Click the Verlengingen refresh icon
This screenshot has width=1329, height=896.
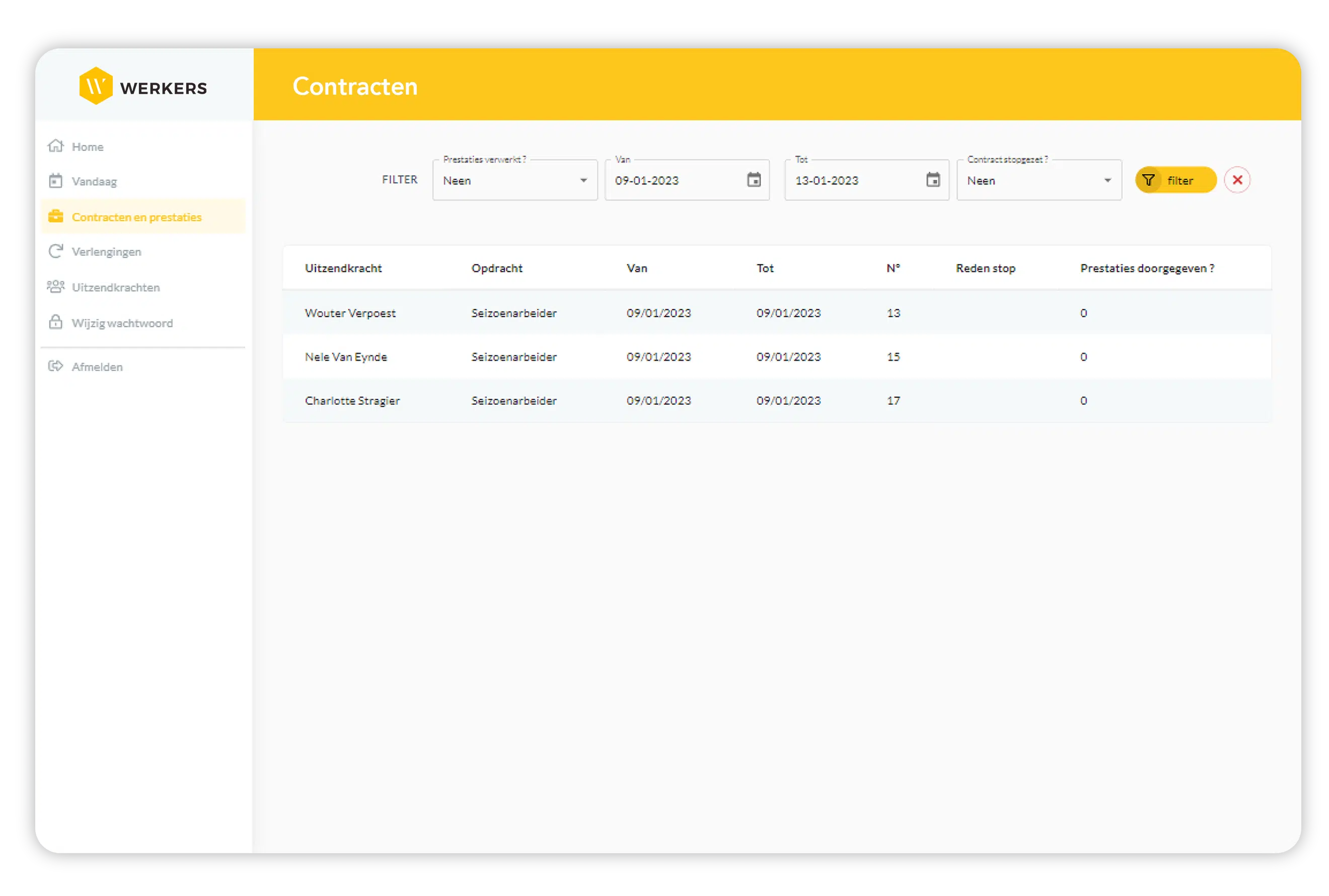click(x=55, y=251)
